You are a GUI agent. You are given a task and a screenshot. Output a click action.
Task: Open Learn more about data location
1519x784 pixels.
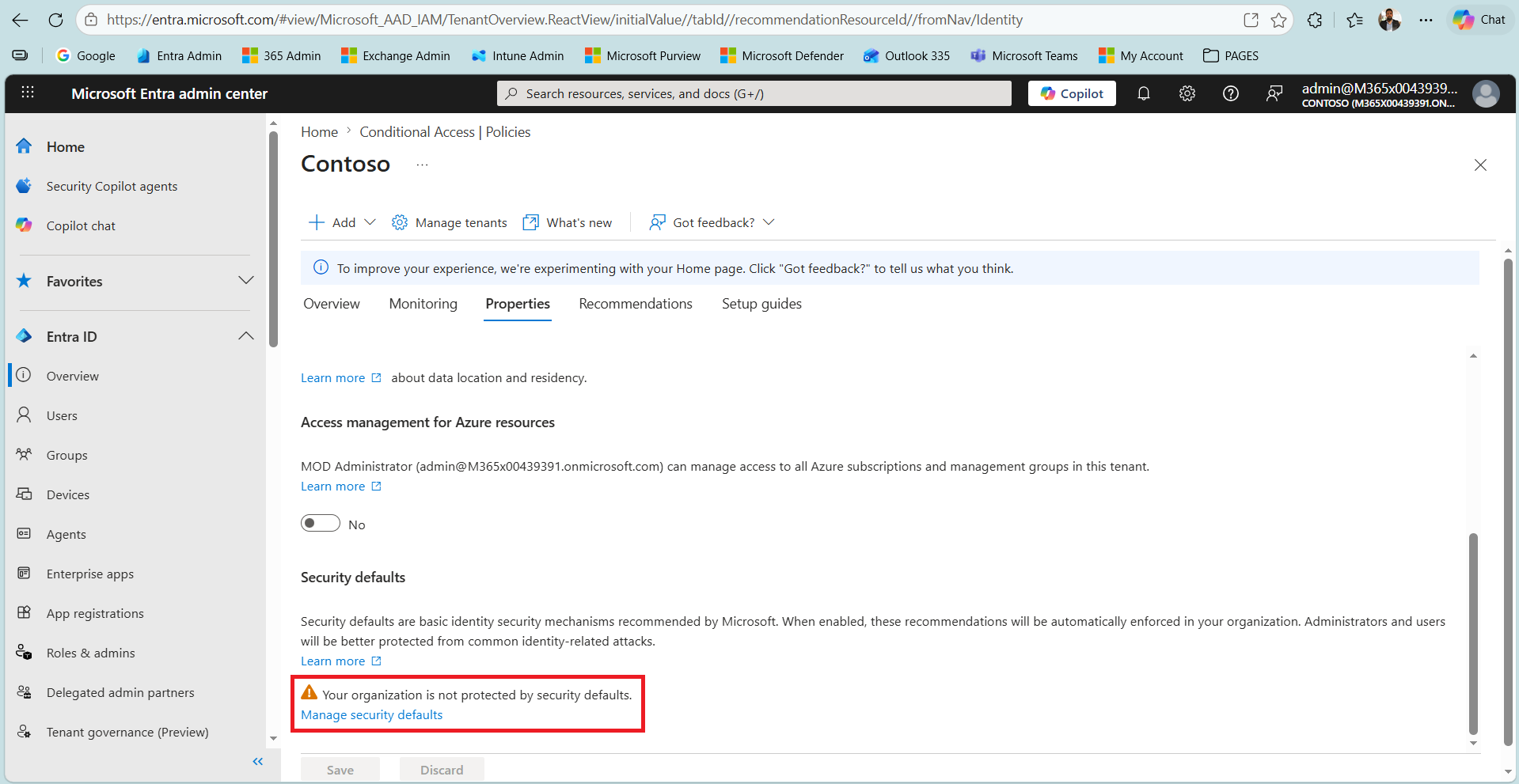(341, 378)
